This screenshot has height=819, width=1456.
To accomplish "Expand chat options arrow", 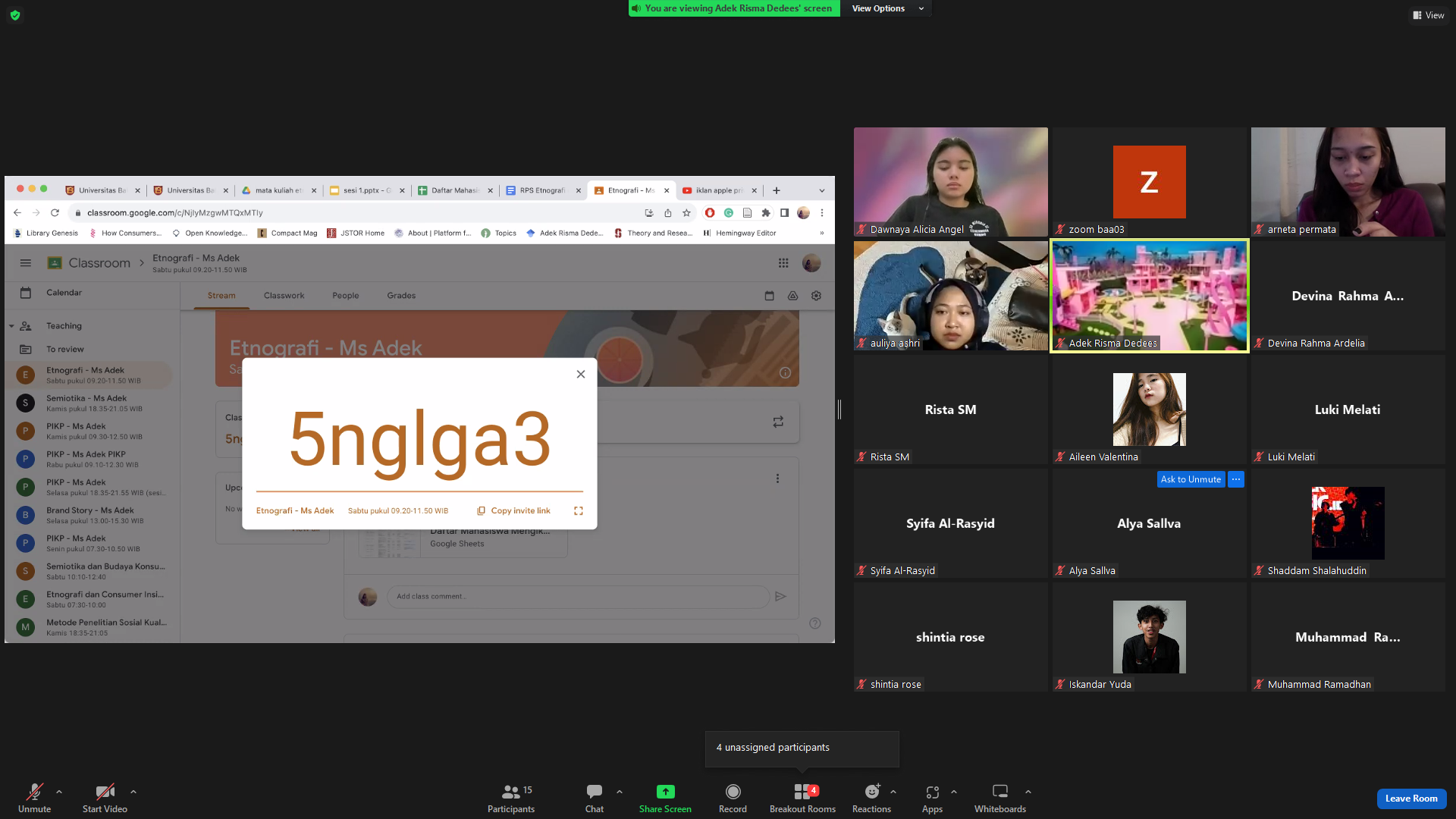I will pyautogui.click(x=620, y=792).
